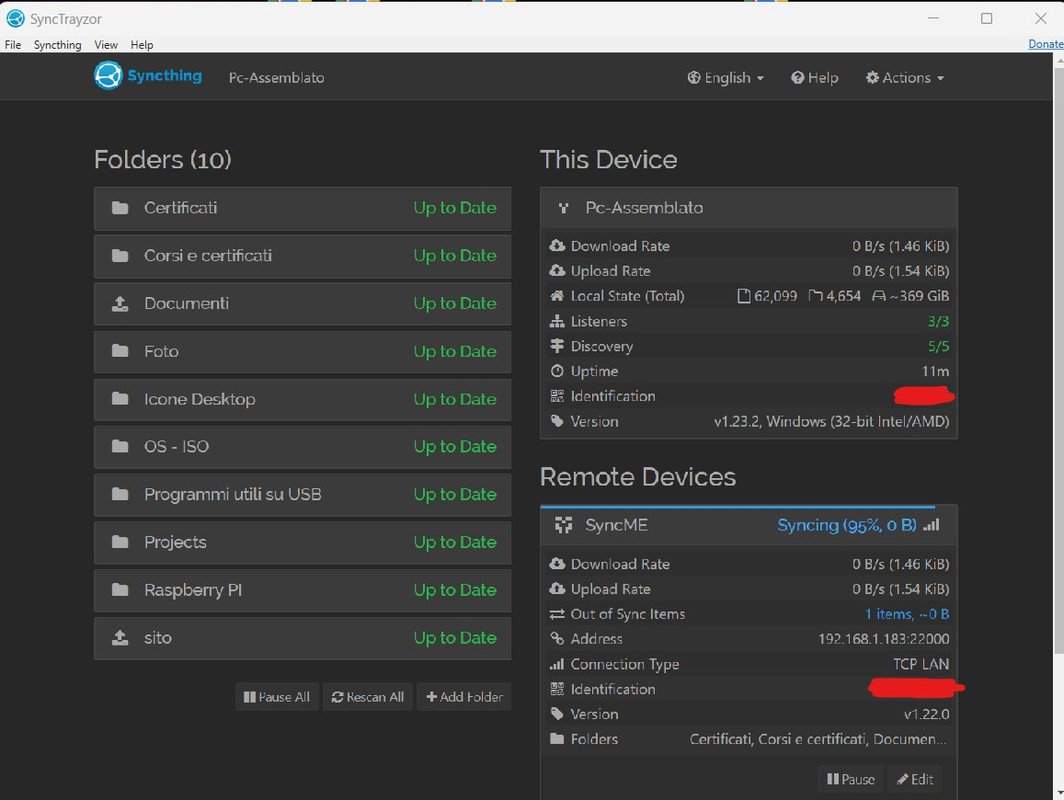
Task: Click the Pause All button
Action: click(x=277, y=697)
